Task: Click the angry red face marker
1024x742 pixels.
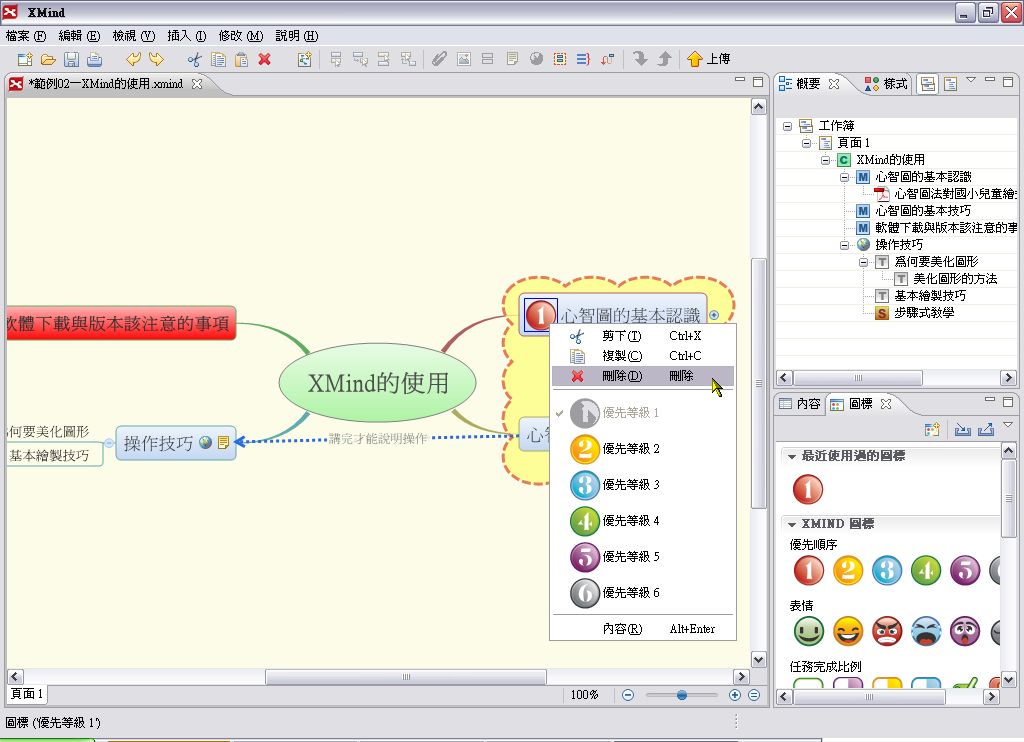Action: (886, 631)
